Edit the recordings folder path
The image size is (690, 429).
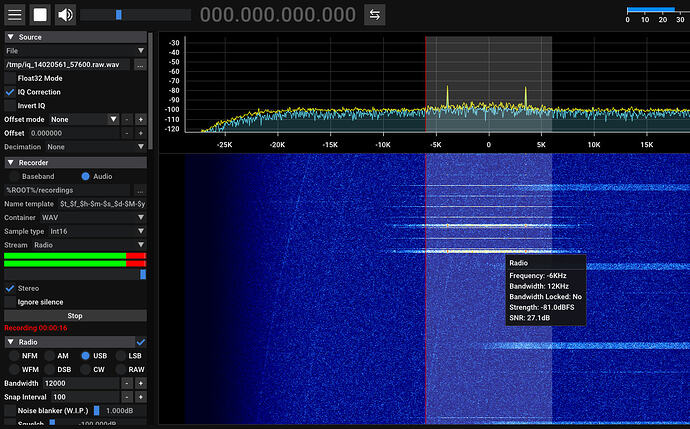coord(67,190)
